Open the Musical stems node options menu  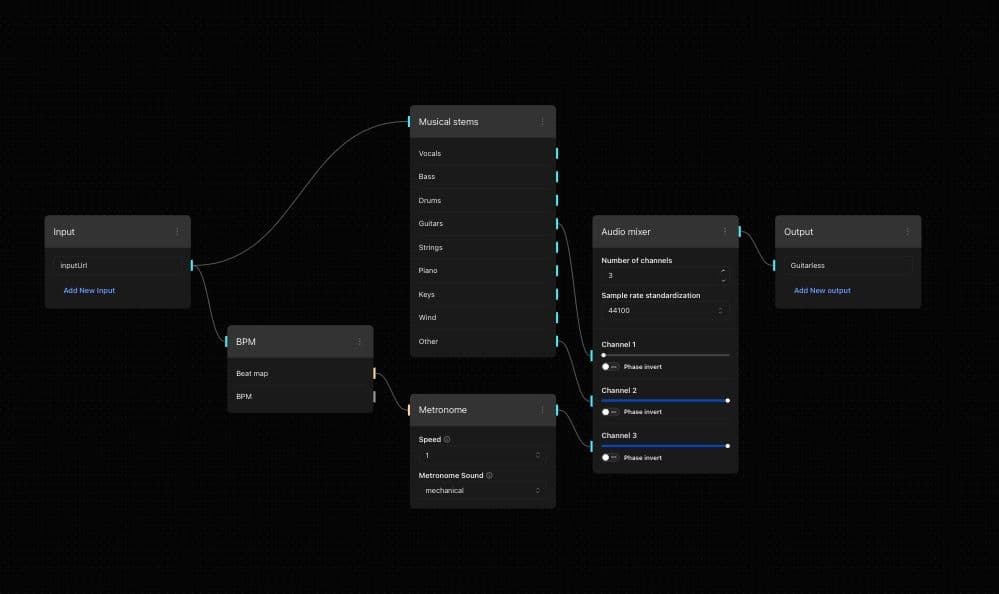tap(542, 122)
